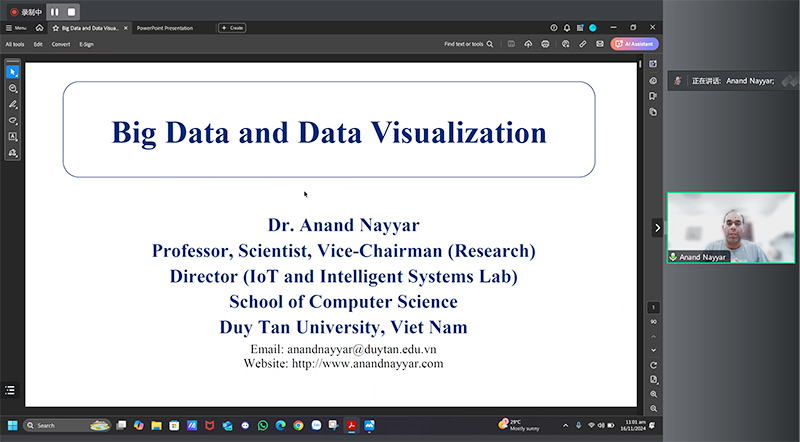Select the highlight pen tool
800x442 pixels.
[13, 104]
